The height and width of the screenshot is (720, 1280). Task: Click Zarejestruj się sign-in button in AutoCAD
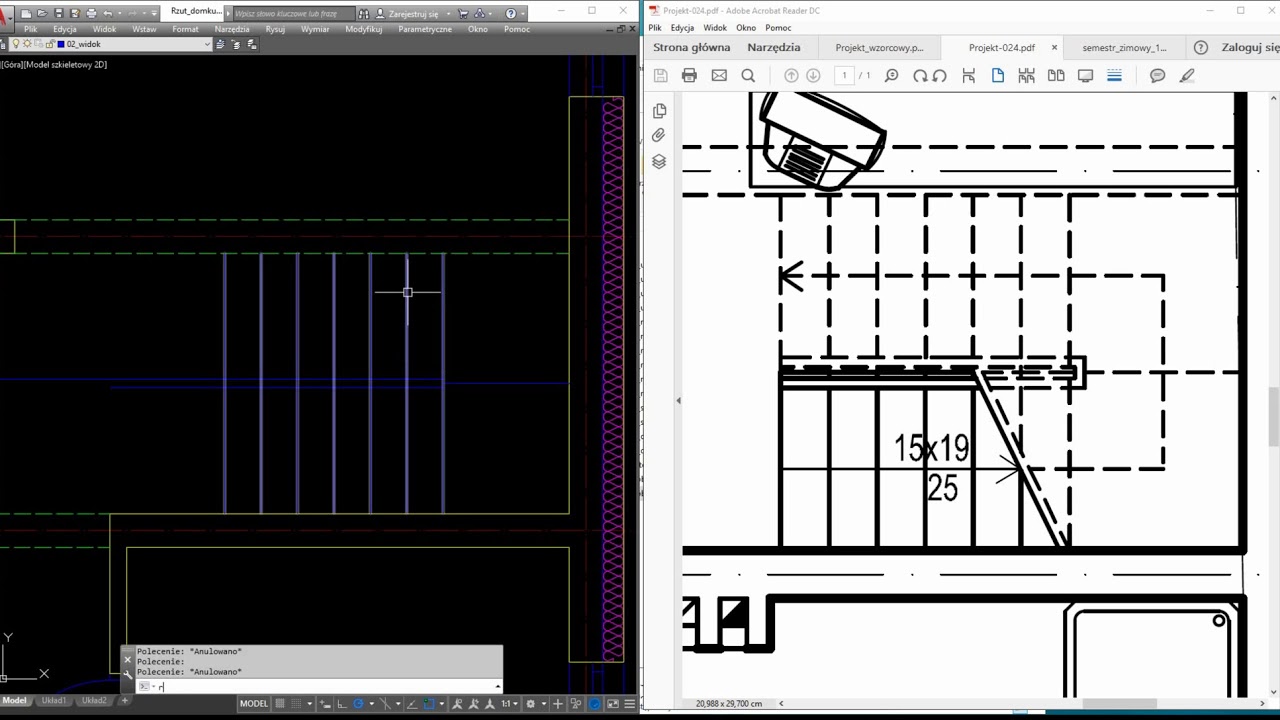(x=412, y=14)
